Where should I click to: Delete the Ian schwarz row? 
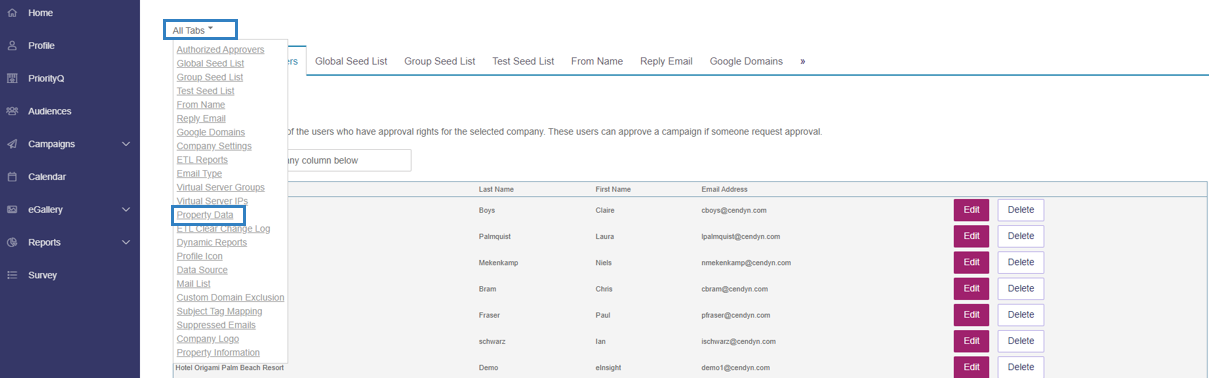1020,341
